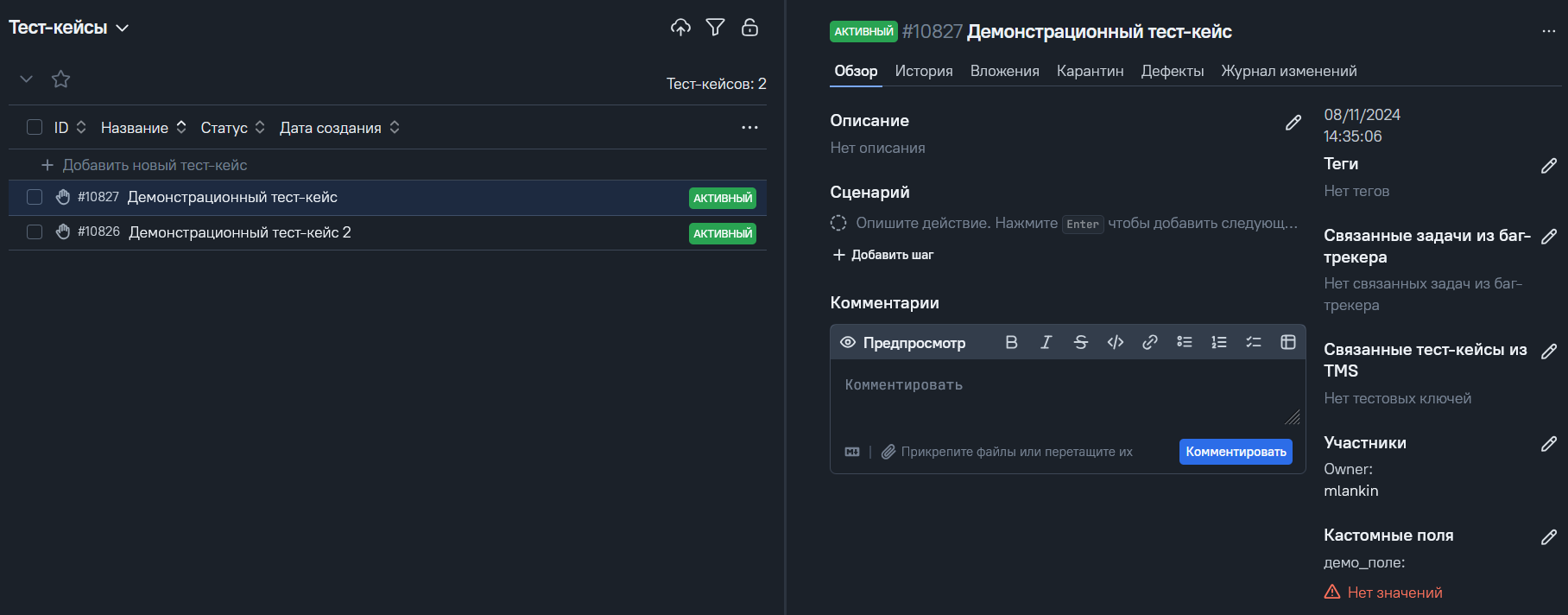
Task: Open the Карантин tab
Action: coord(1090,71)
